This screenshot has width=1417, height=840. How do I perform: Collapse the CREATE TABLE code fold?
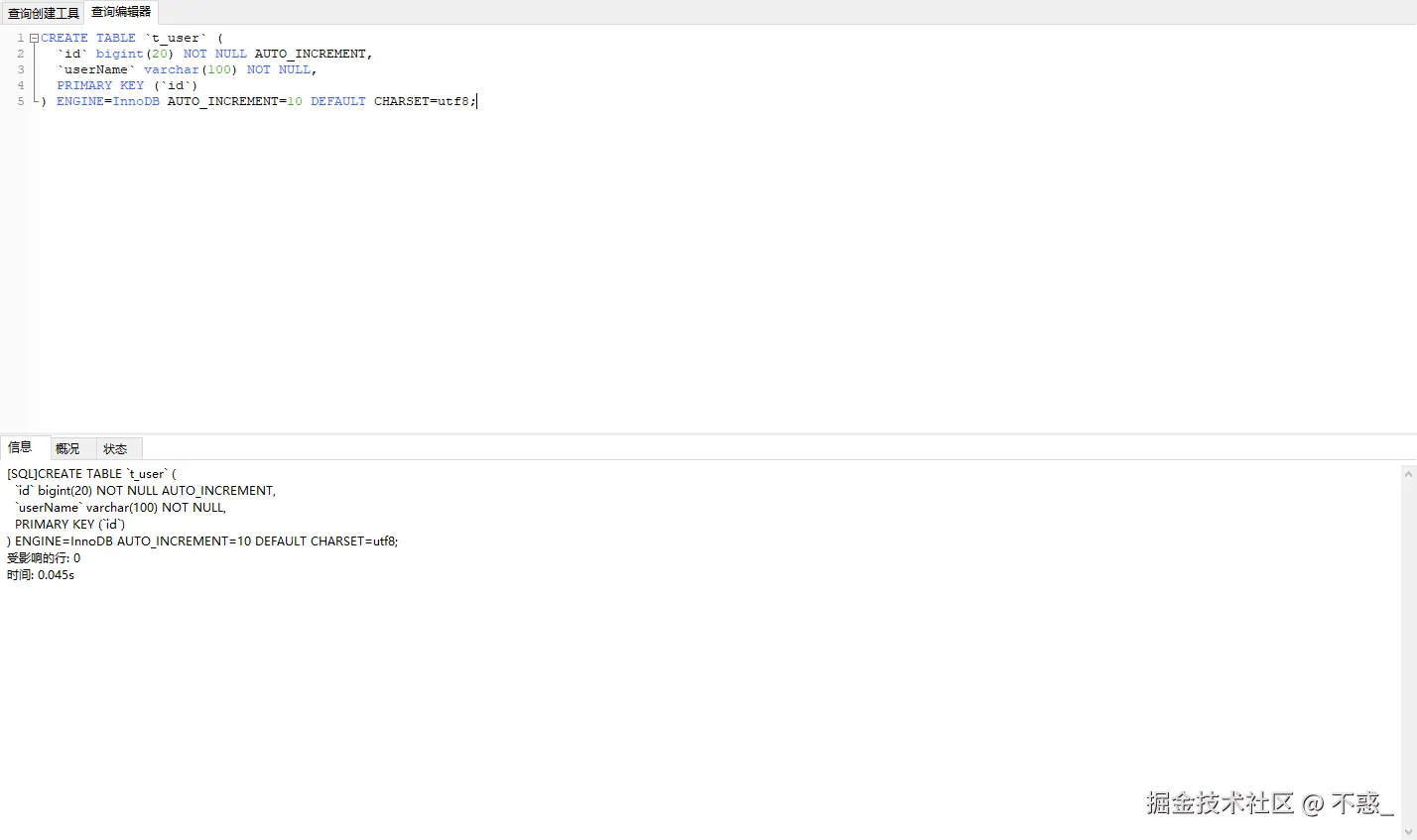(x=34, y=38)
